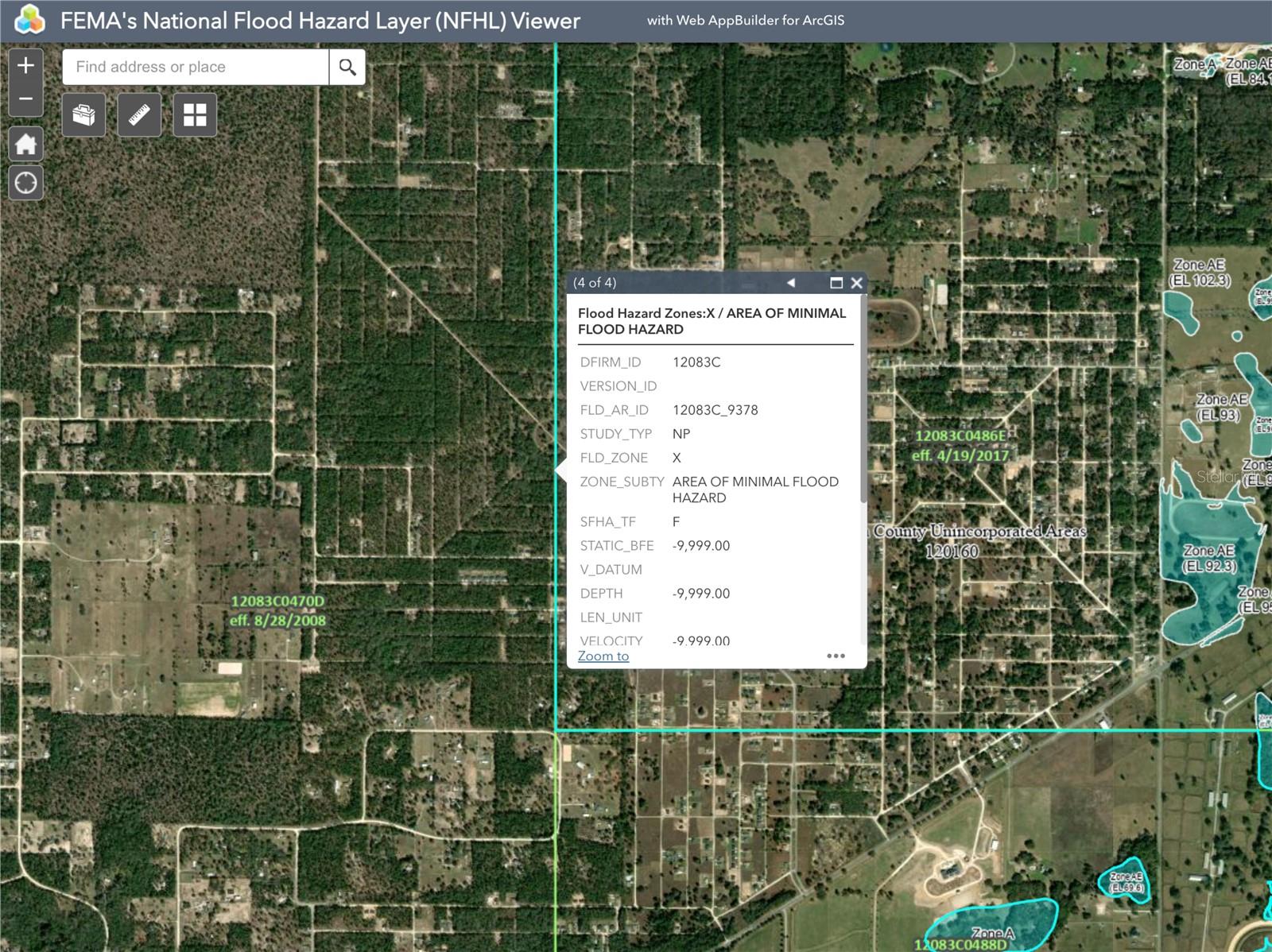The image size is (1272, 952).
Task: Click the DEPTH field label
Action: [x=602, y=594]
